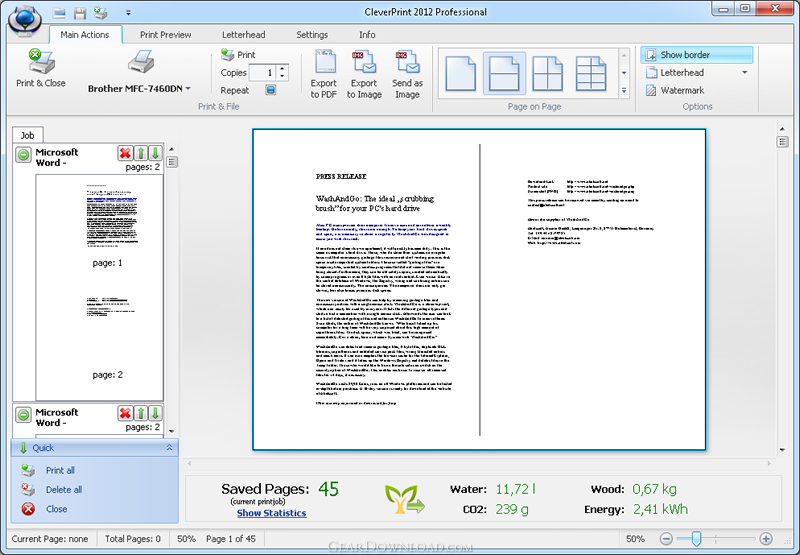Collapse the second Microsoft Word job green minus

[23, 414]
